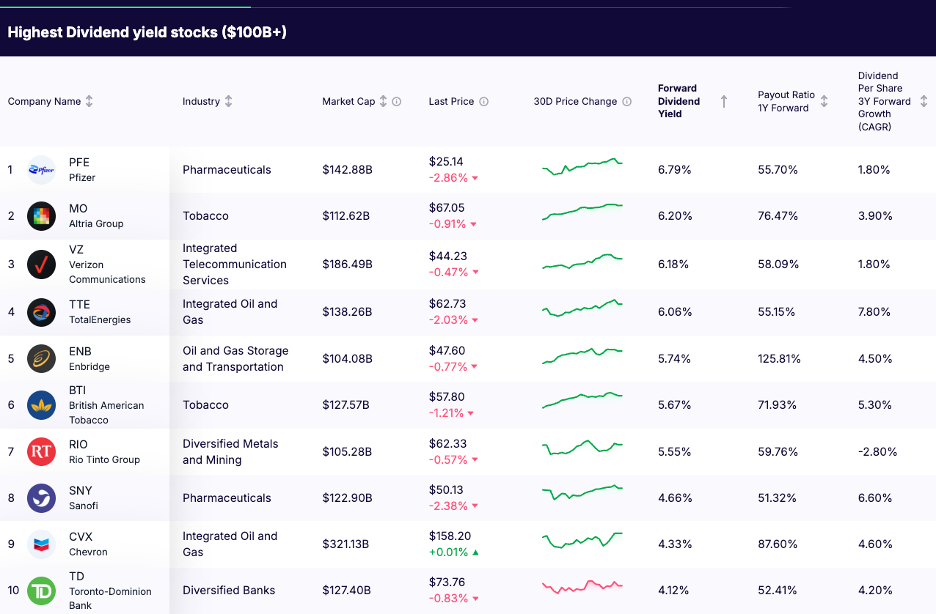
Task: Click the 6.79% dividend yield cell
Action: (675, 170)
